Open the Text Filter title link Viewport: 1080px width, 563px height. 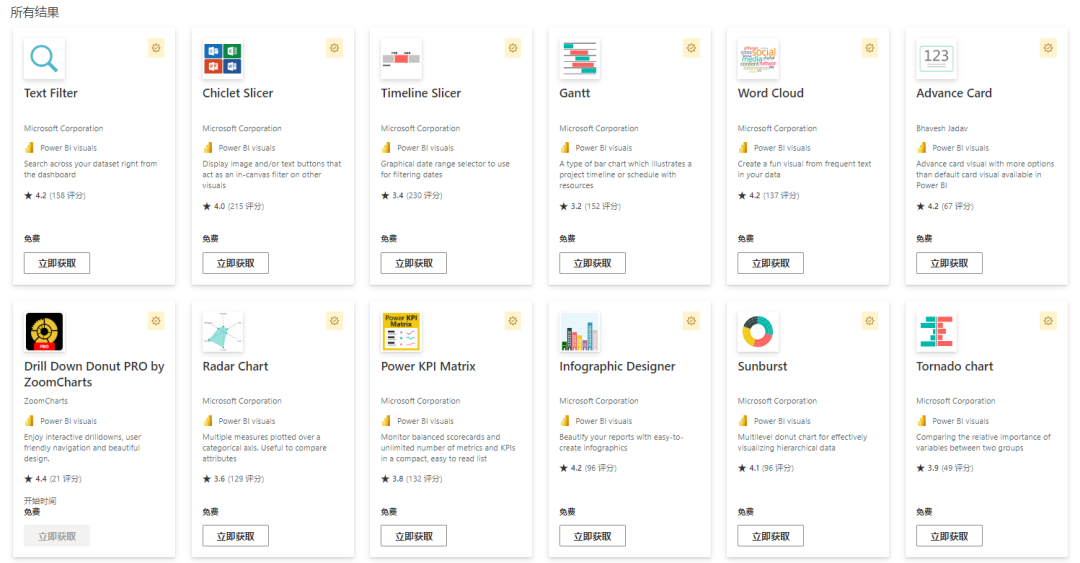pyautogui.click(x=51, y=93)
